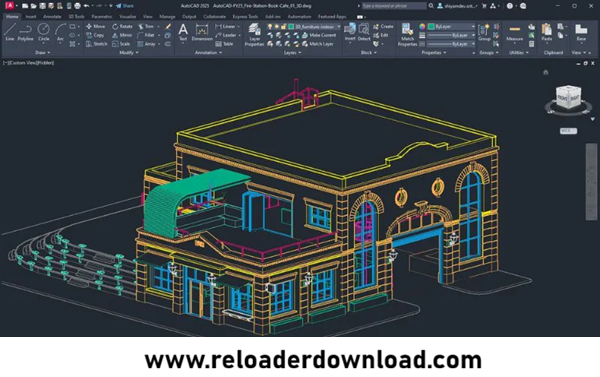Activate the Copy command
600x377 pixels.
point(95,35)
